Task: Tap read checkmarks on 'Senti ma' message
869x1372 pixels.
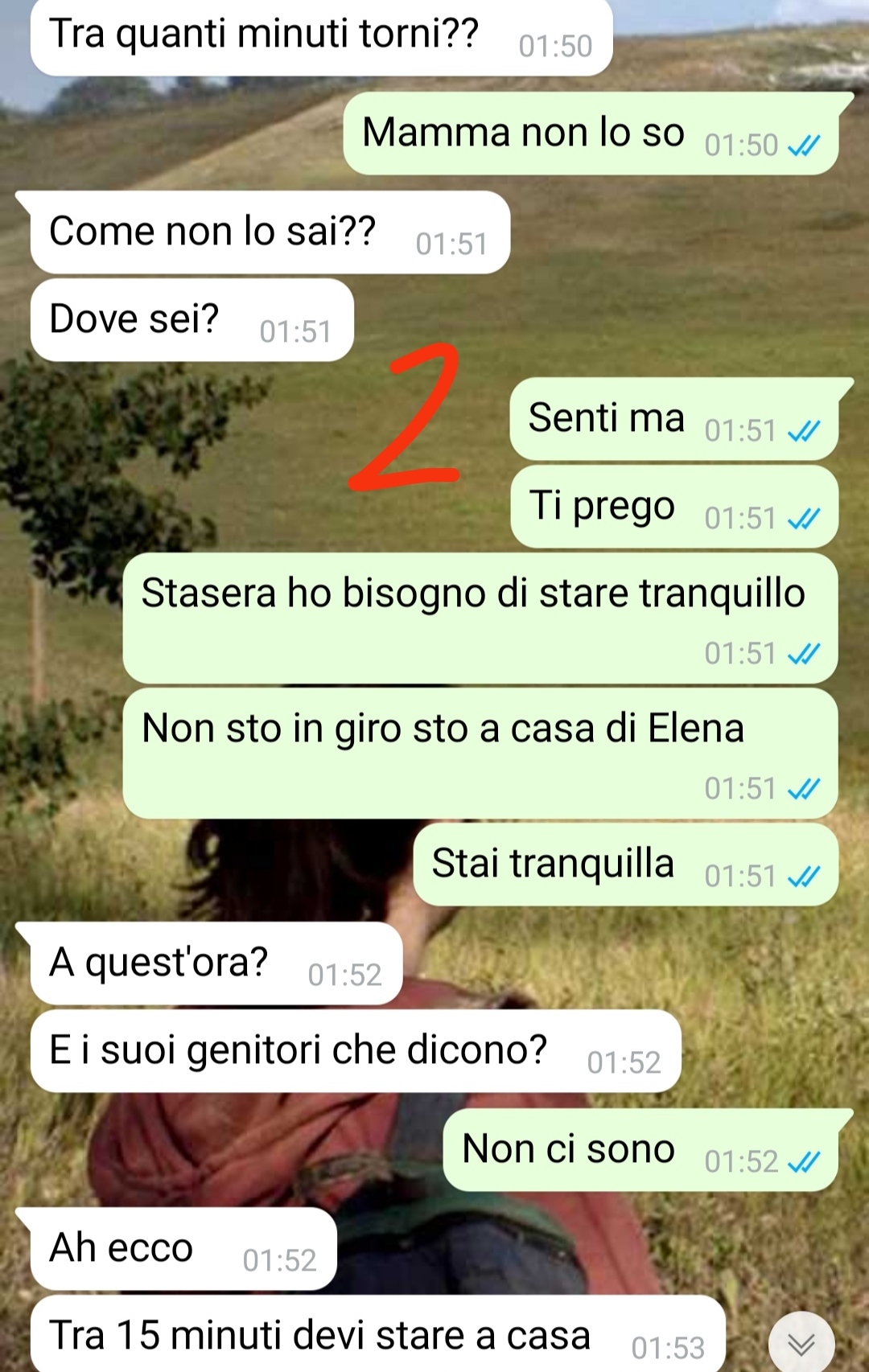Action: [x=804, y=431]
